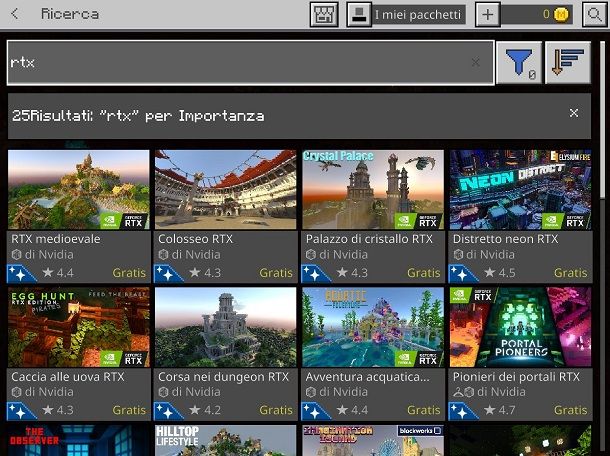
Task: Open Colosseo RTX thumbnail
Action: (x=226, y=189)
